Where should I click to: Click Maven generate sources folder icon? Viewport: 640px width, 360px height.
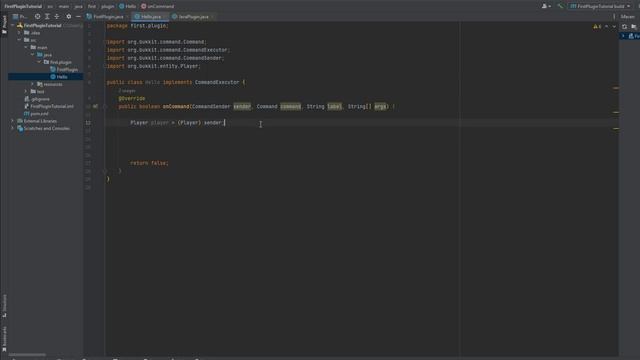coord(634,27)
